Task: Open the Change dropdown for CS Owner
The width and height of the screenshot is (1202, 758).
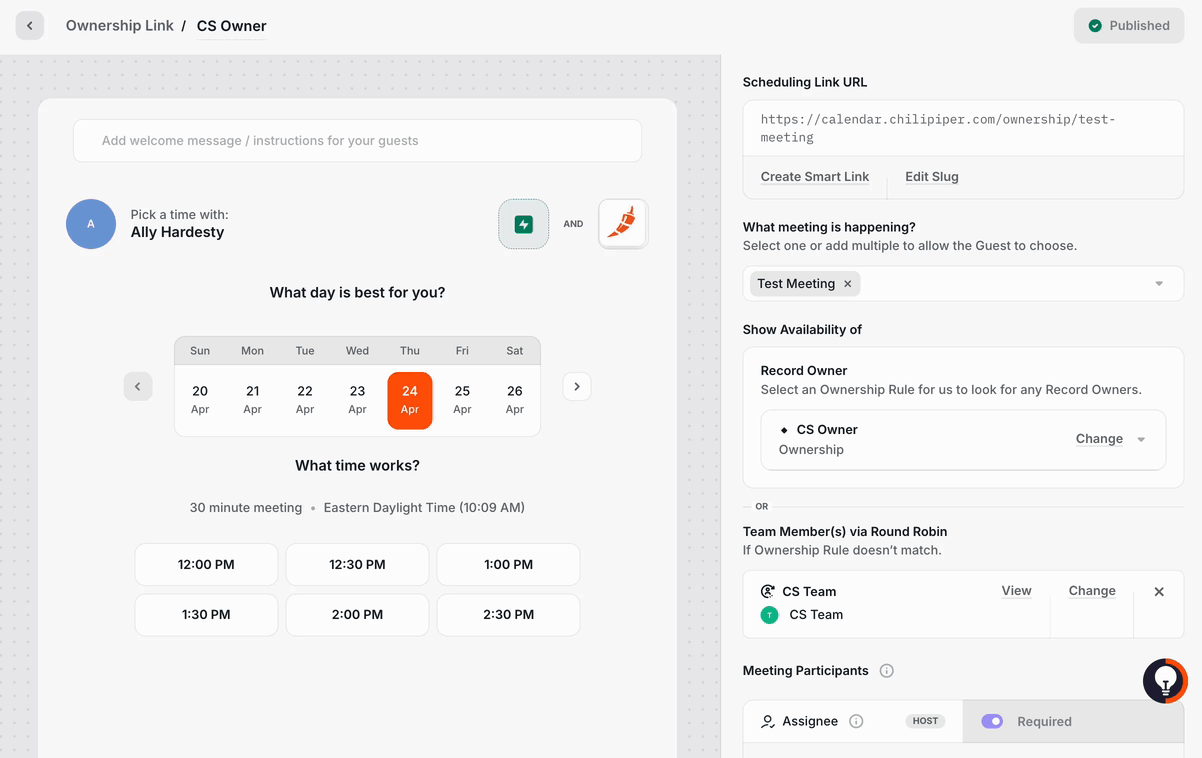Action: [x=1110, y=439]
